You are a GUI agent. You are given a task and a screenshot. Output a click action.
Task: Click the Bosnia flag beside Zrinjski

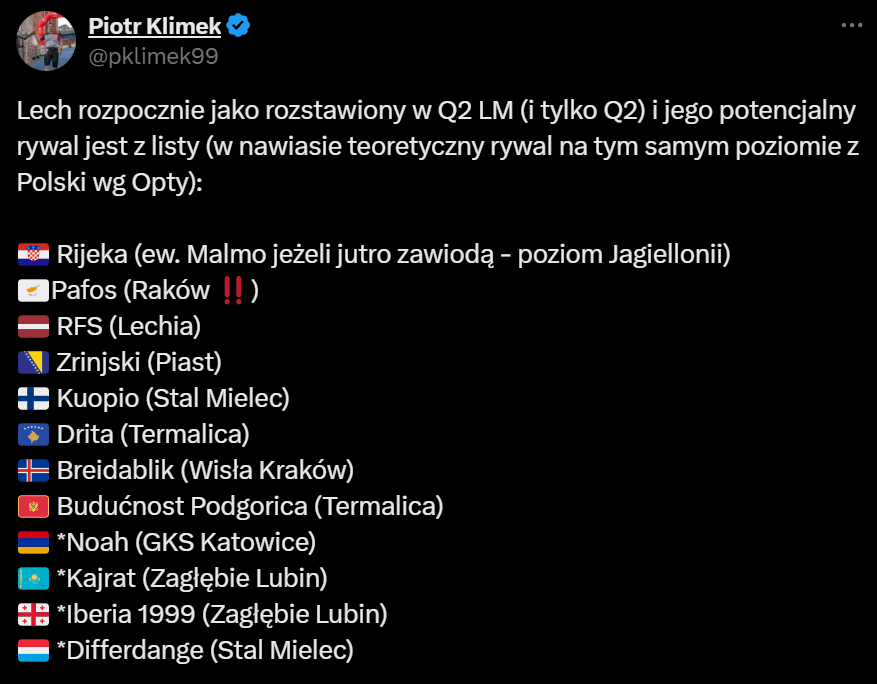(34, 363)
